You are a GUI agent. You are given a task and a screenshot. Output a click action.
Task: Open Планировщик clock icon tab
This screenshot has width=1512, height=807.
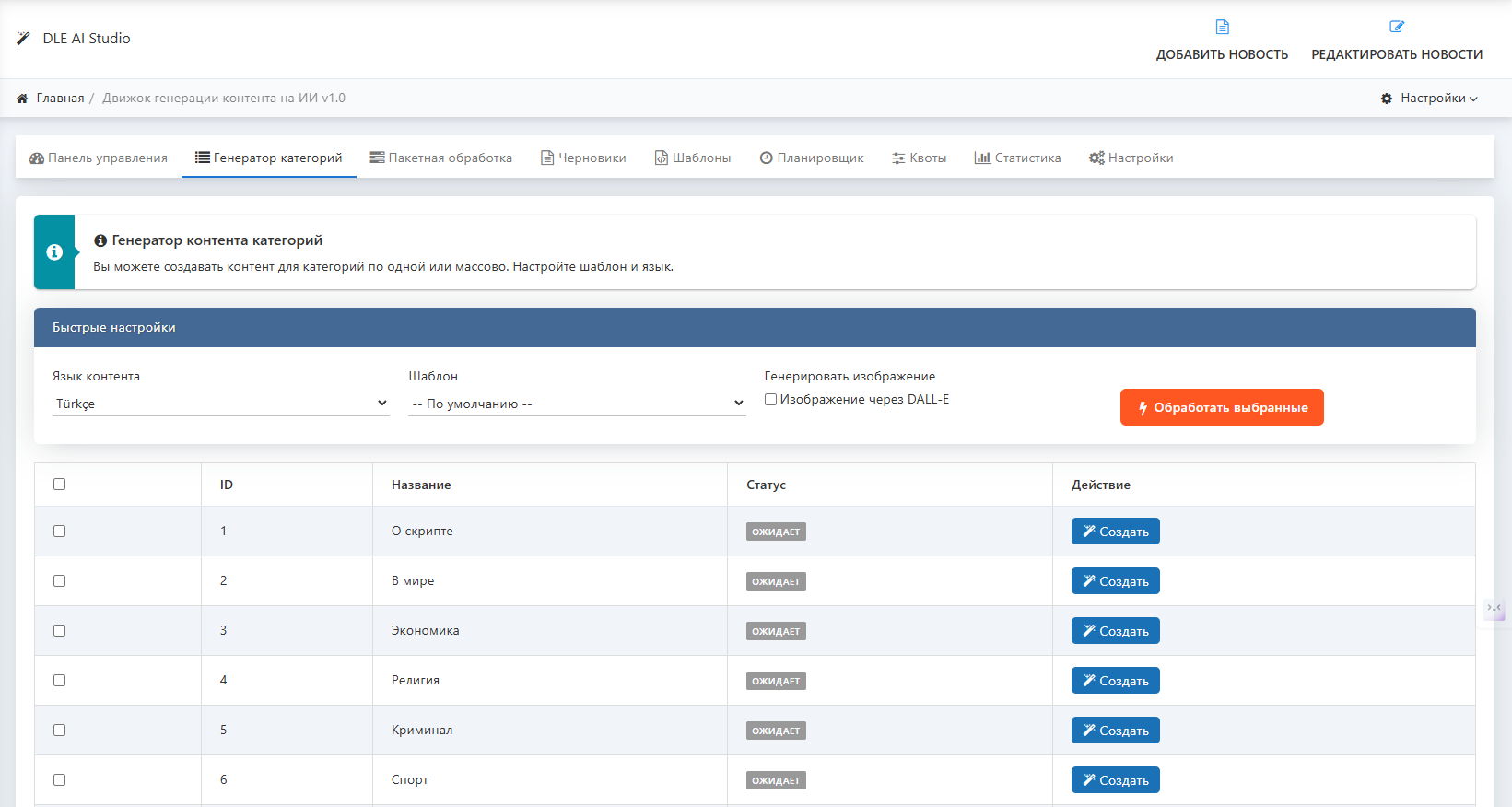811,158
